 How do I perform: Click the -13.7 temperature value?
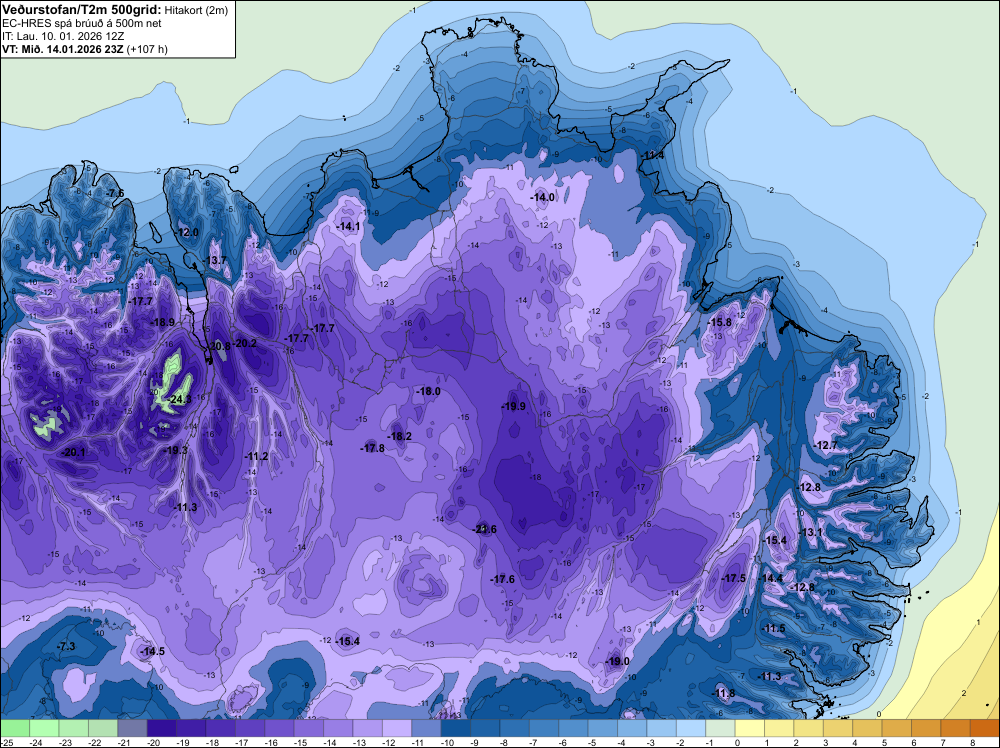(214, 260)
